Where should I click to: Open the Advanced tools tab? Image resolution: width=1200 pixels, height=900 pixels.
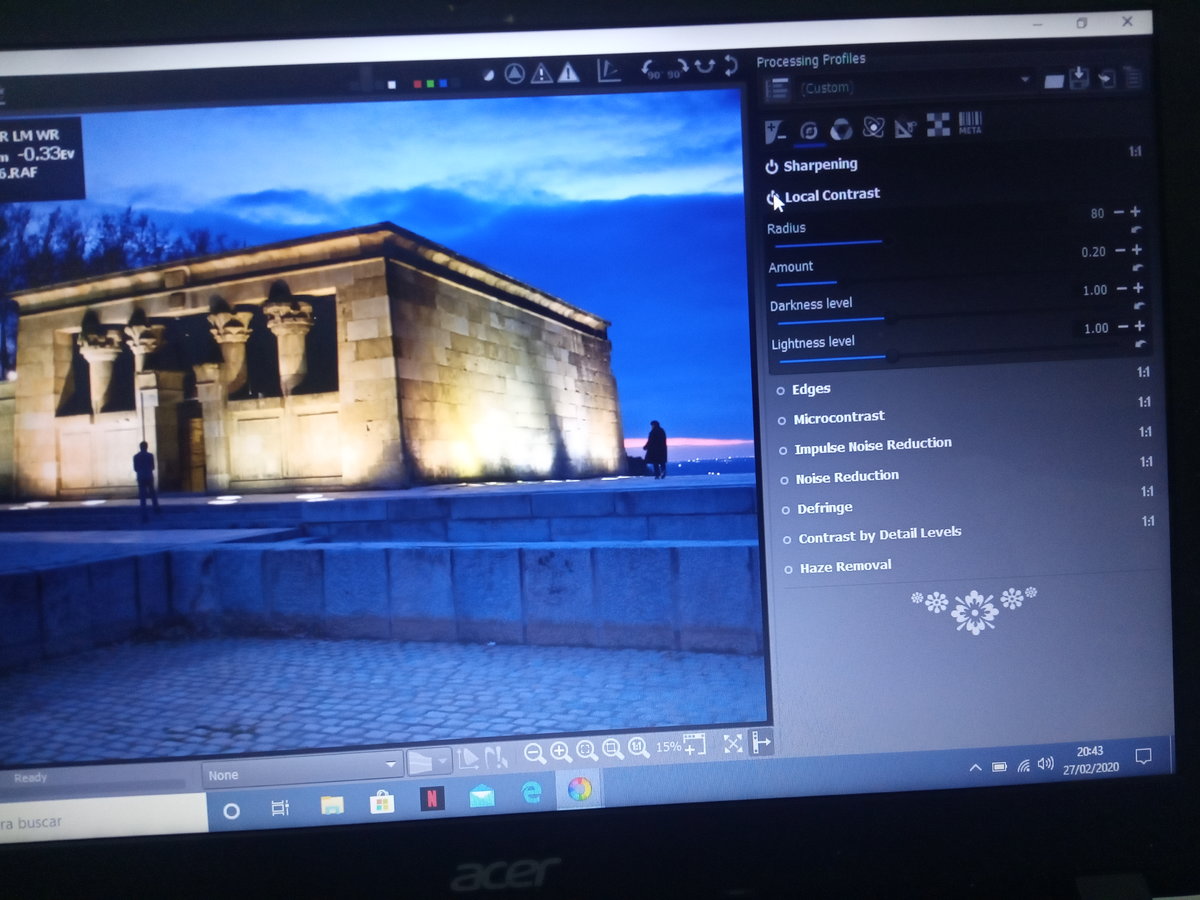point(873,128)
